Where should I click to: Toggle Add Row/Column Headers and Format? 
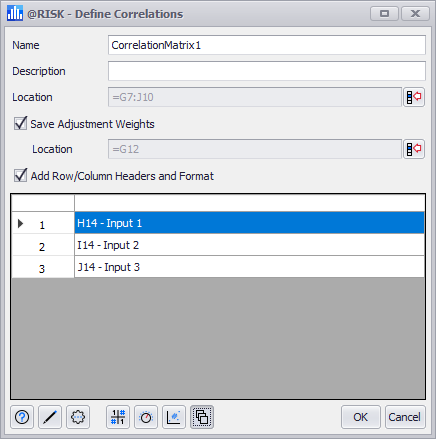[x=20, y=175]
